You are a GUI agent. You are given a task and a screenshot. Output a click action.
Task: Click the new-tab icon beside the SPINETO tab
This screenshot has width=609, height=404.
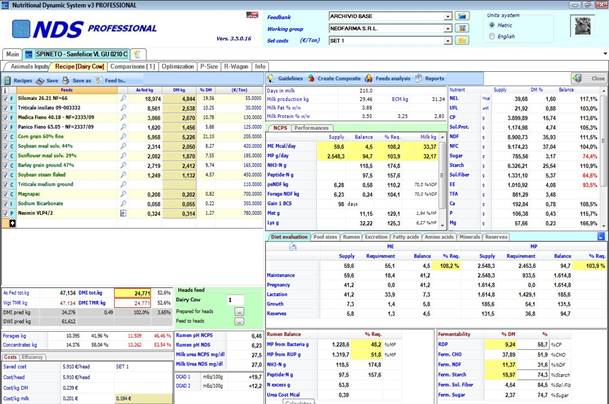[137, 54]
